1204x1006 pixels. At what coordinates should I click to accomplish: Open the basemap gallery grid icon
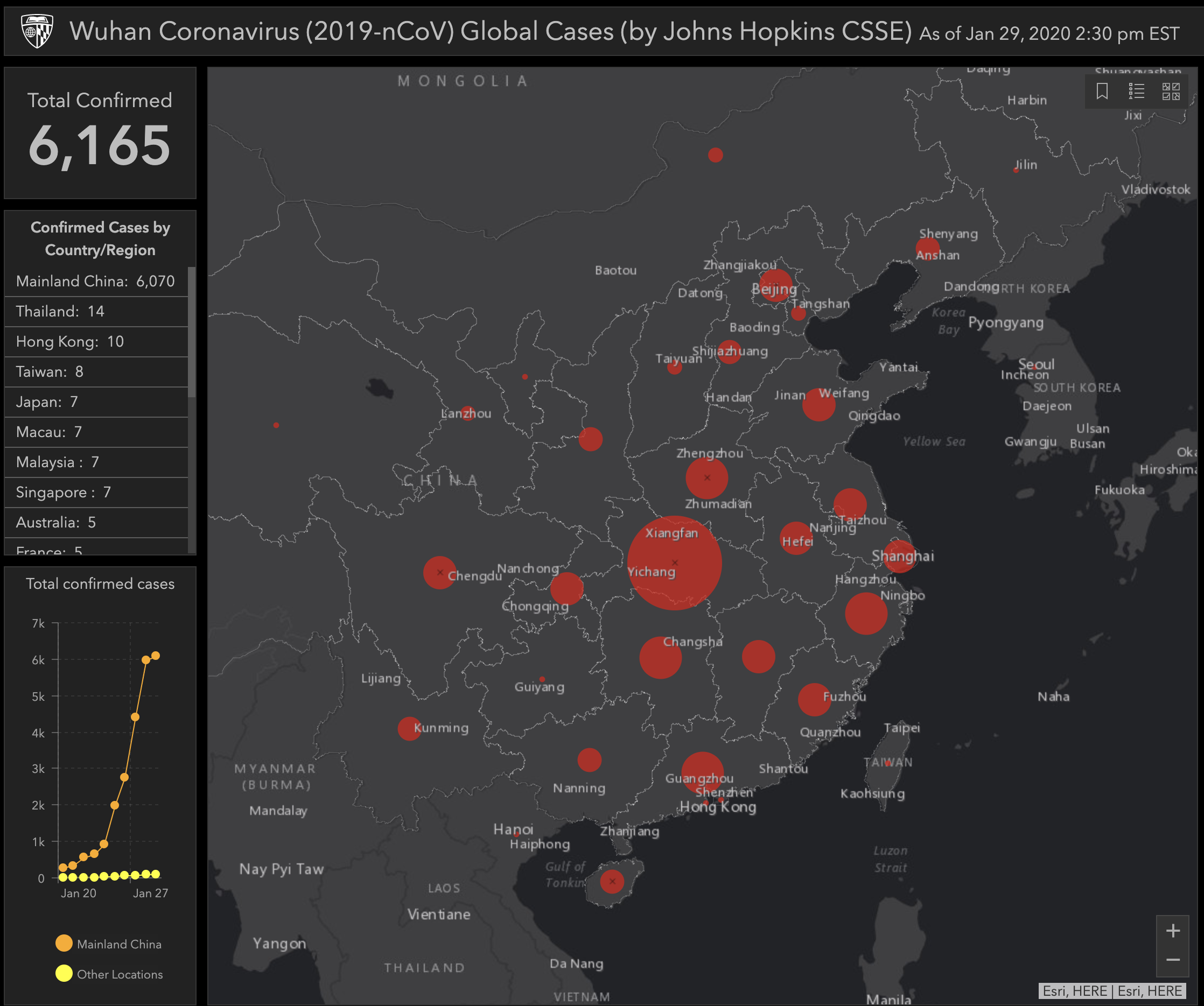[x=1171, y=91]
